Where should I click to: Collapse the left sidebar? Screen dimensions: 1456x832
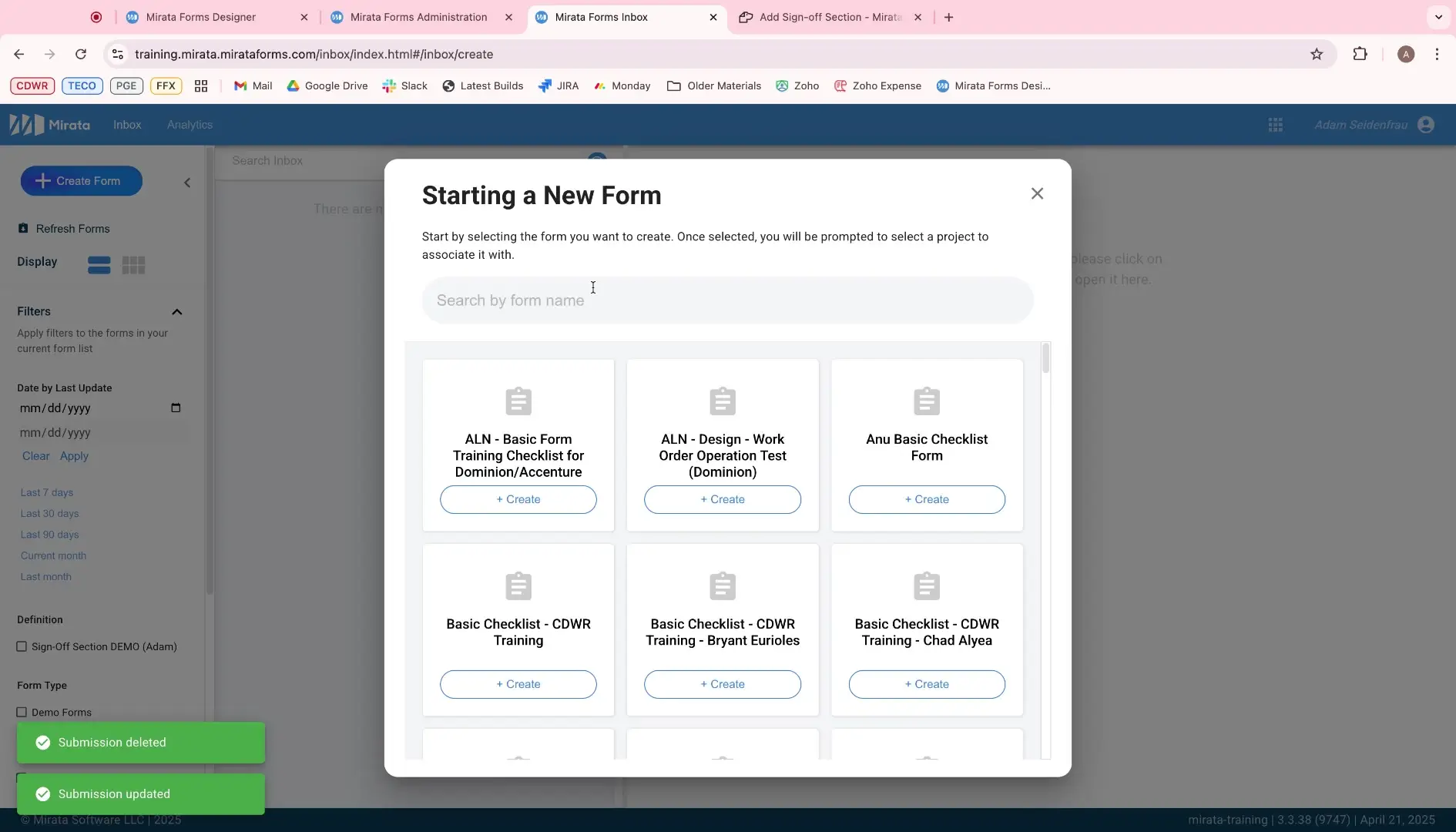[186, 183]
